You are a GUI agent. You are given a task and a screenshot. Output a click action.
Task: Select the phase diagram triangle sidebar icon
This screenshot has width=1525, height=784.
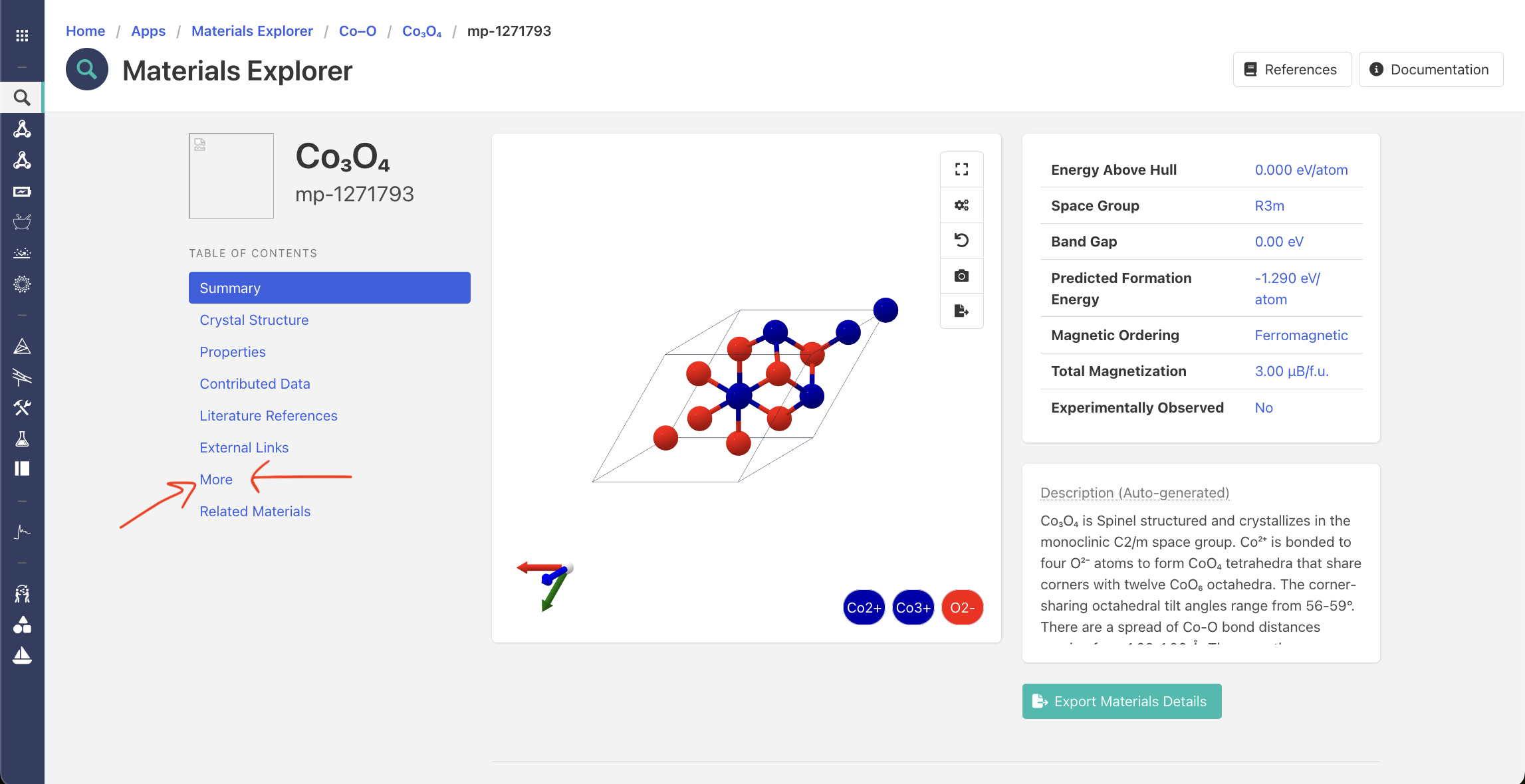(22, 346)
